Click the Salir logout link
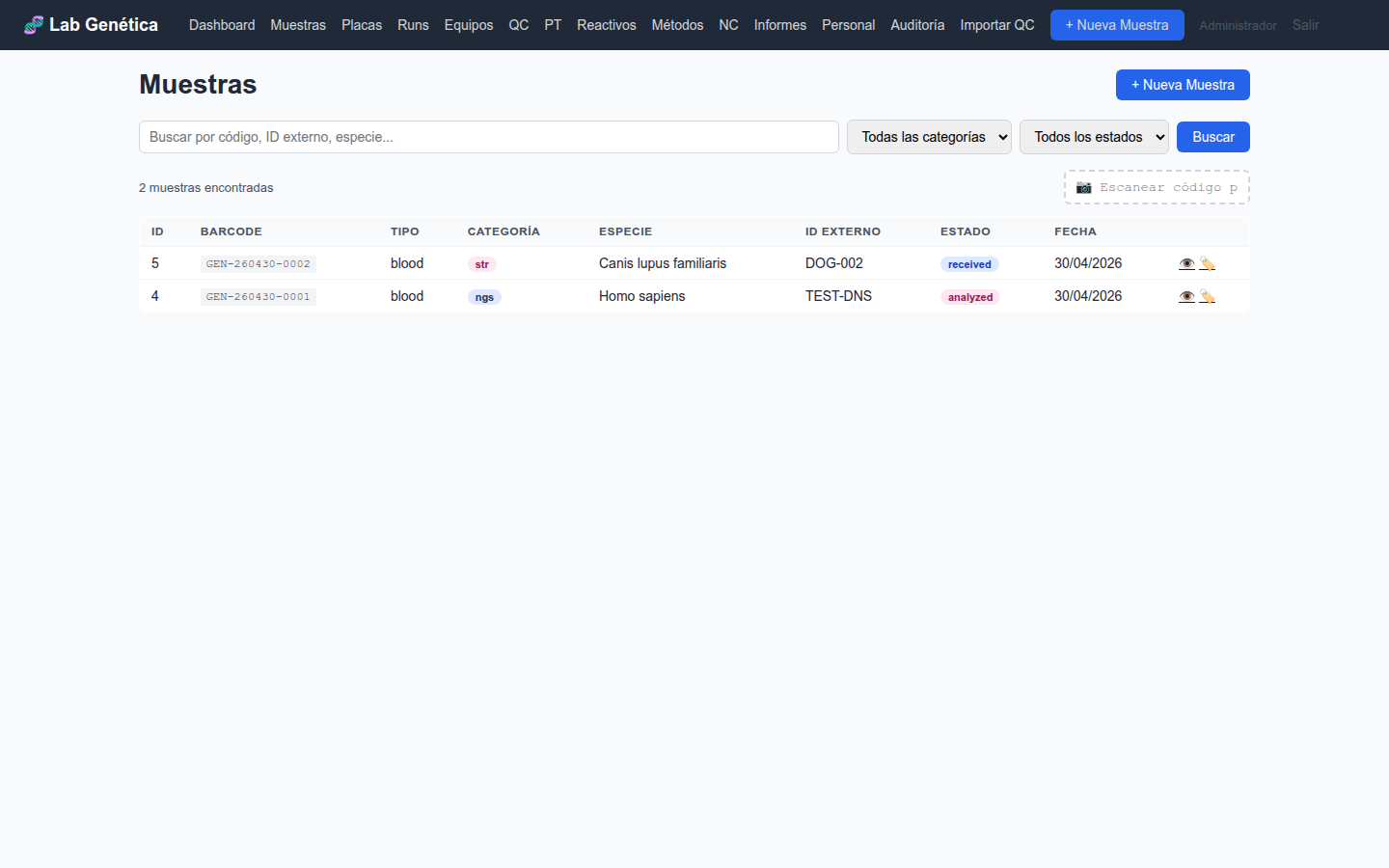 [1305, 25]
